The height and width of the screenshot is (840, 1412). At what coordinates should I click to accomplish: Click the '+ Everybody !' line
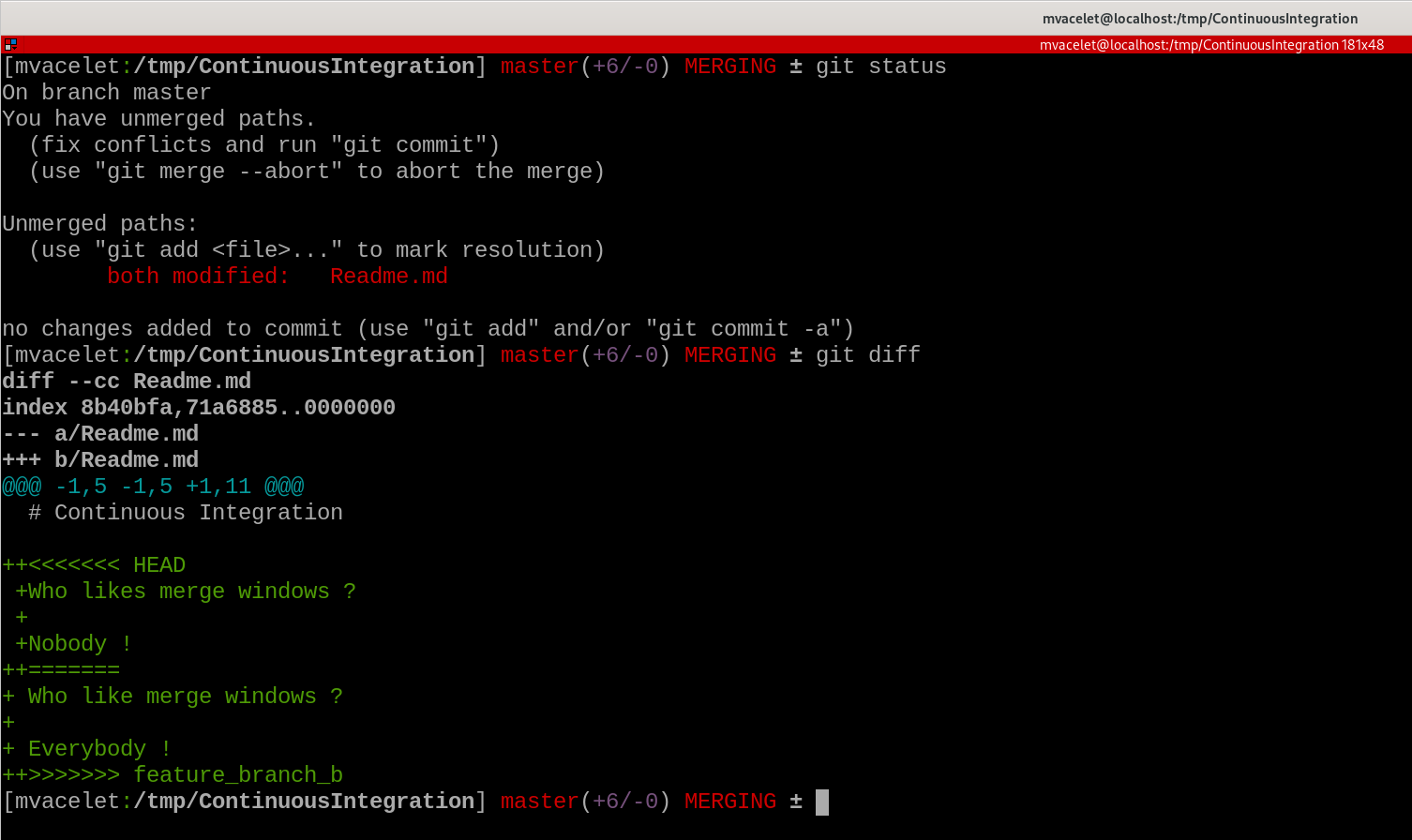pyautogui.click(x=86, y=749)
